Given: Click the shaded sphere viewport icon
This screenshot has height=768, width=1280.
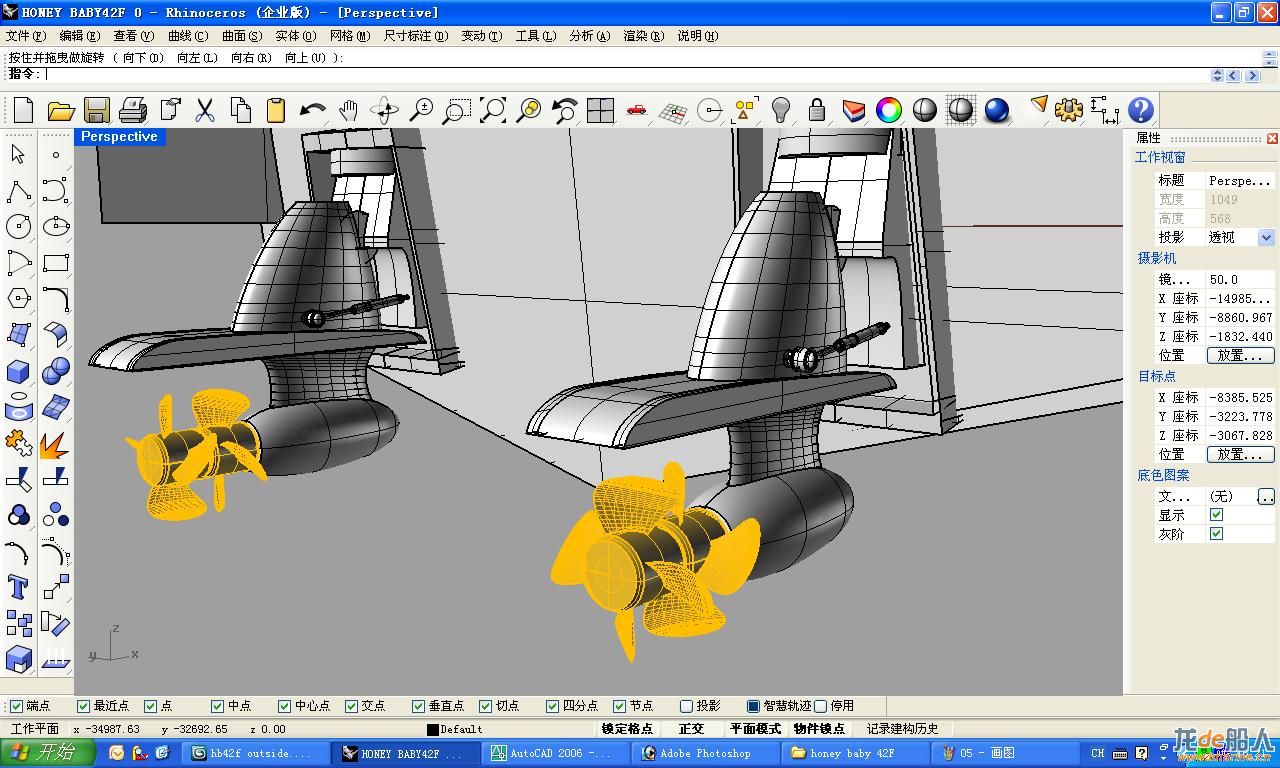Looking at the screenshot, I should click(x=925, y=110).
